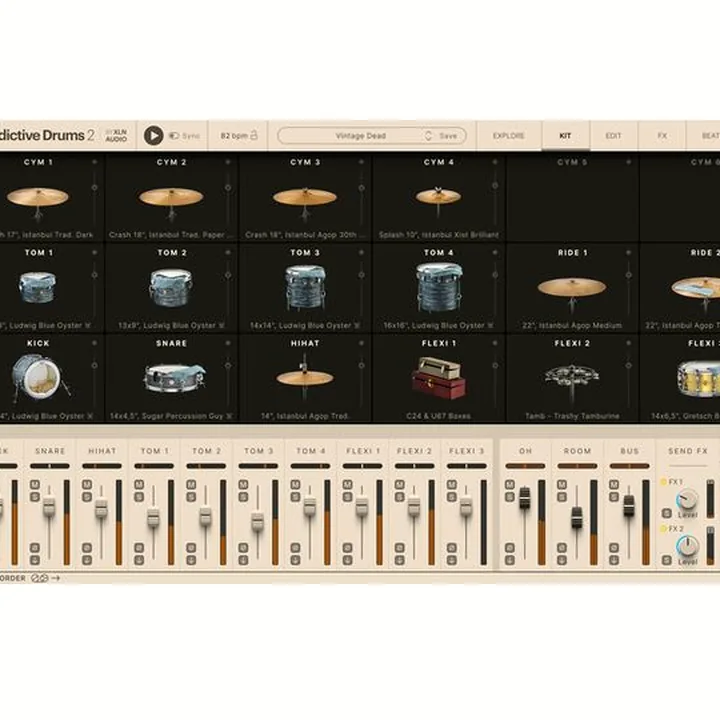Image resolution: width=720 pixels, height=720 pixels.
Task: Select the TOM 4 floor tom image
Action: point(439,287)
